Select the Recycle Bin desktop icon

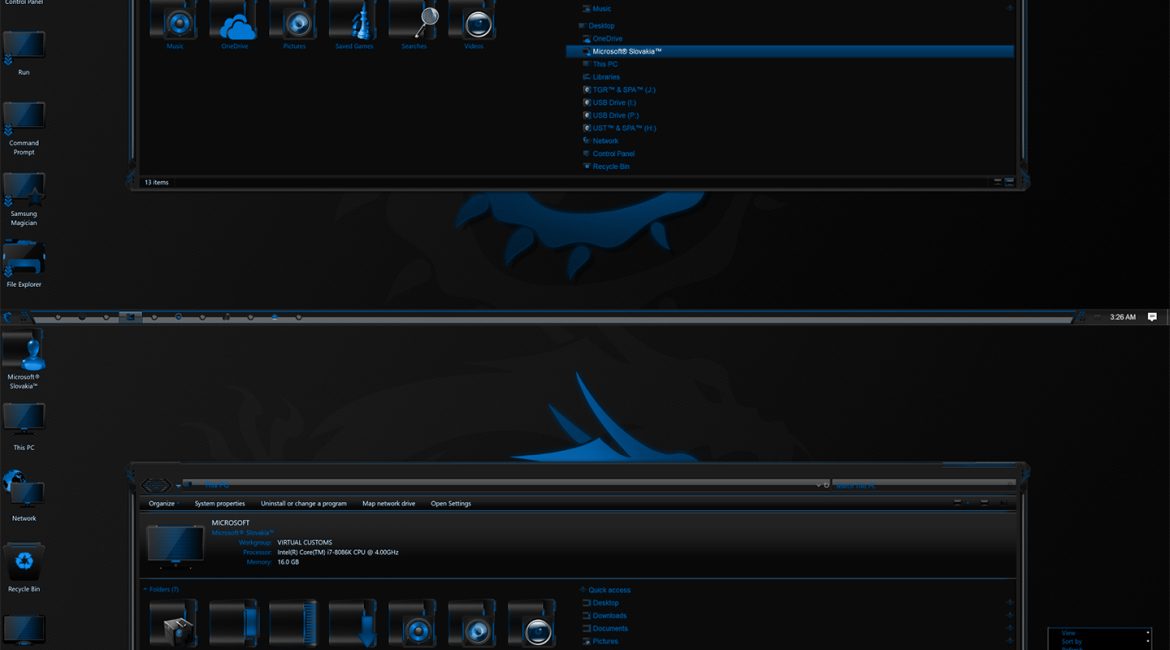(24, 567)
